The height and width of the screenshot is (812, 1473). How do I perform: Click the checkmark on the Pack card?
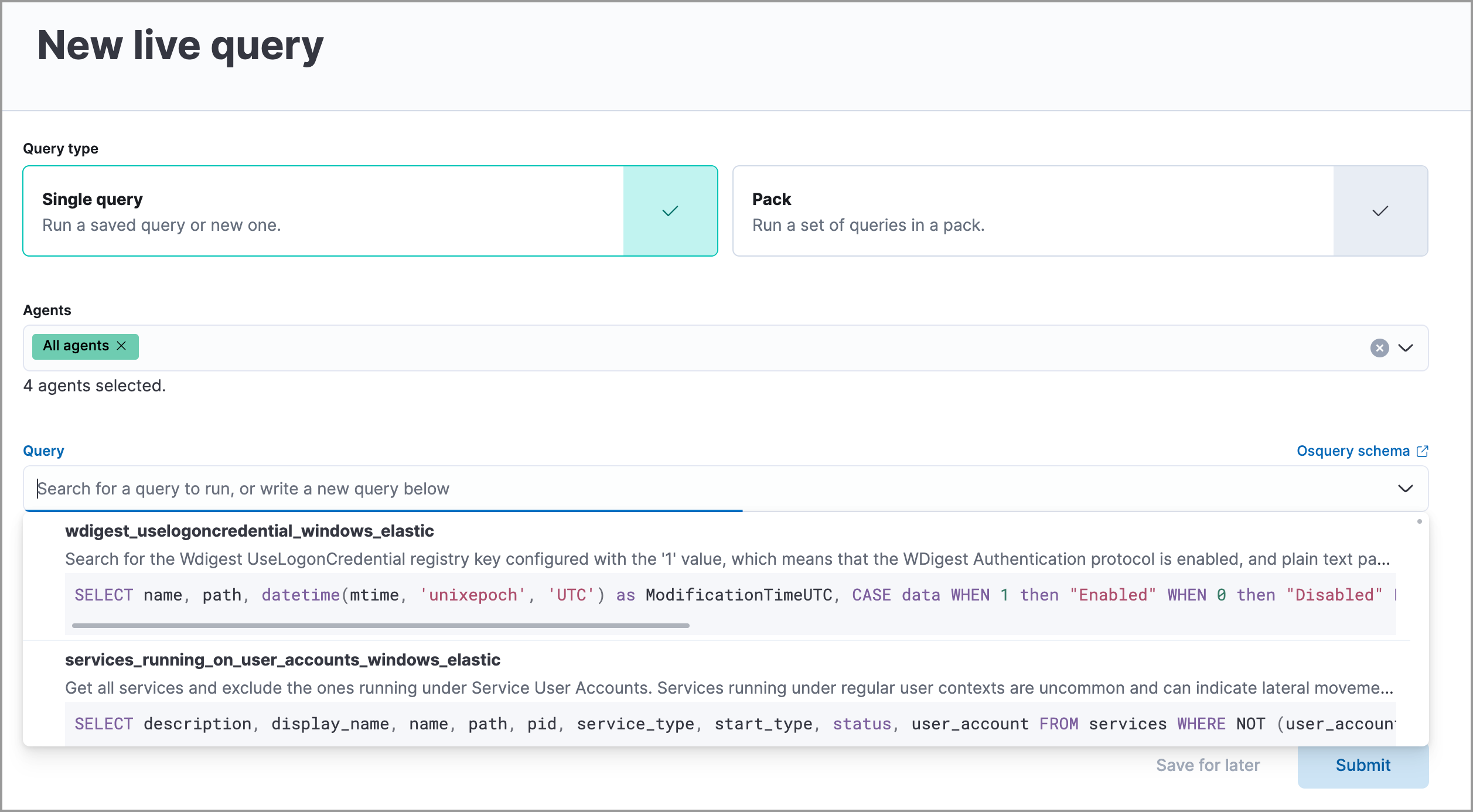coord(1380,211)
